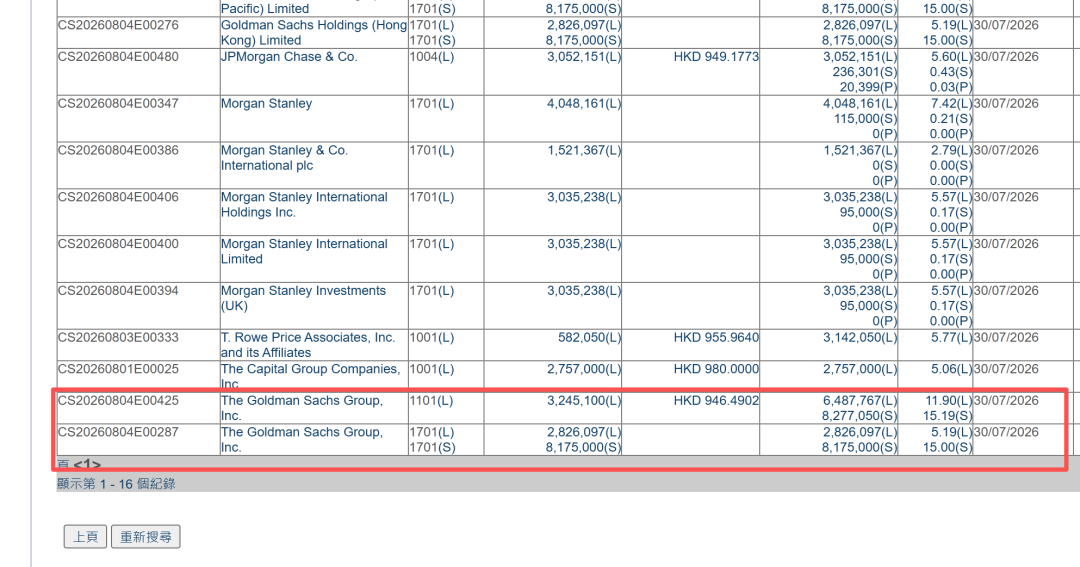Click share count 4,048,161(L) in shares-involved column
The image size is (1080, 567).
[x=584, y=103]
